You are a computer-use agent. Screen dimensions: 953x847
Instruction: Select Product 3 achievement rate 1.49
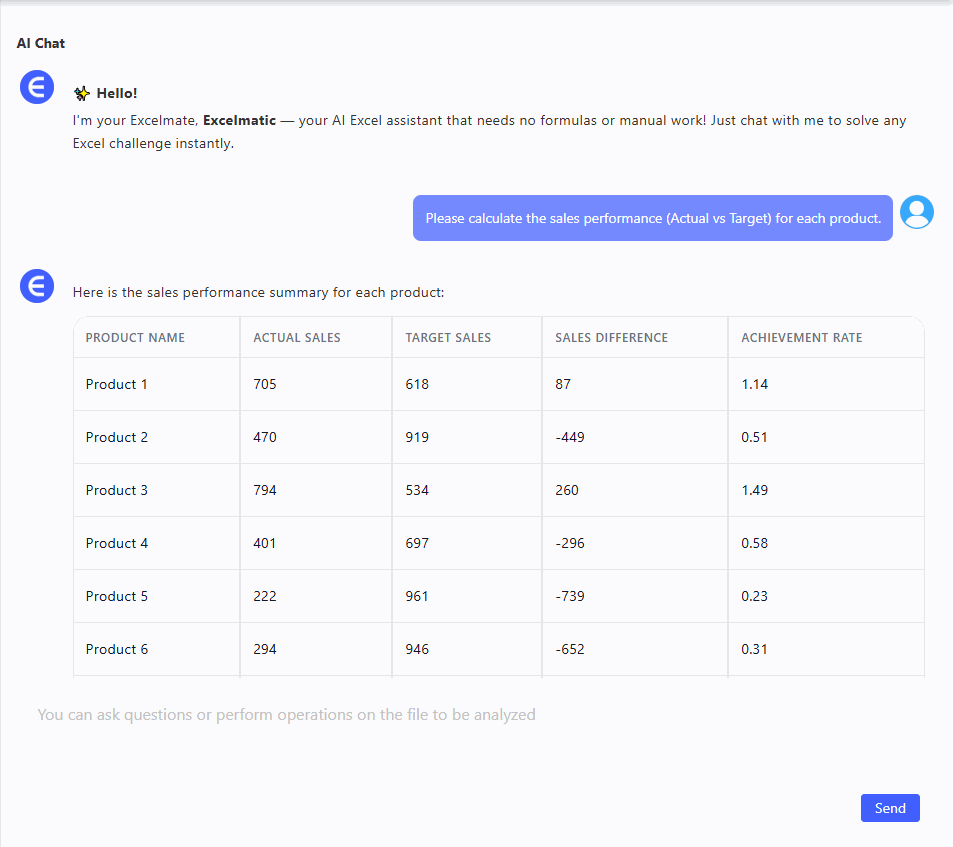[x=754, y=490]
